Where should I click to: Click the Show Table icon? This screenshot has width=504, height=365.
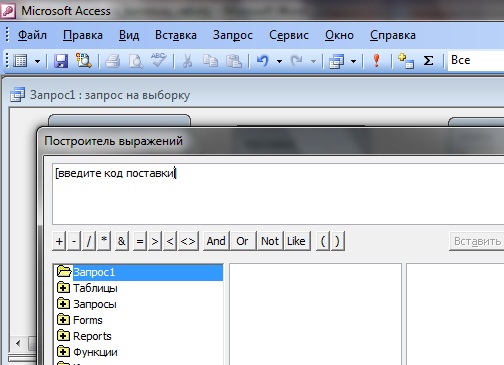click(x=406, y=61)
